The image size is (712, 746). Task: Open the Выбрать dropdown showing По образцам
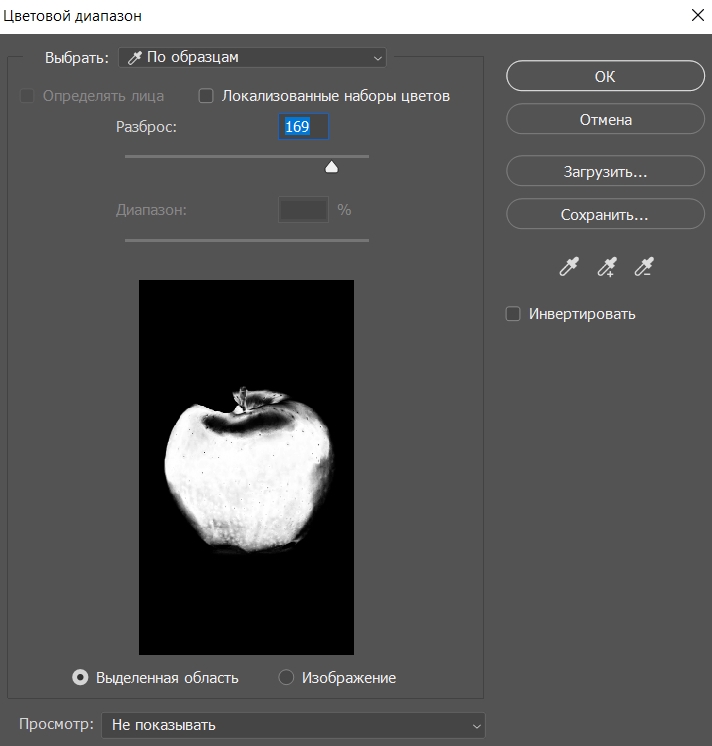click(252, 58)
